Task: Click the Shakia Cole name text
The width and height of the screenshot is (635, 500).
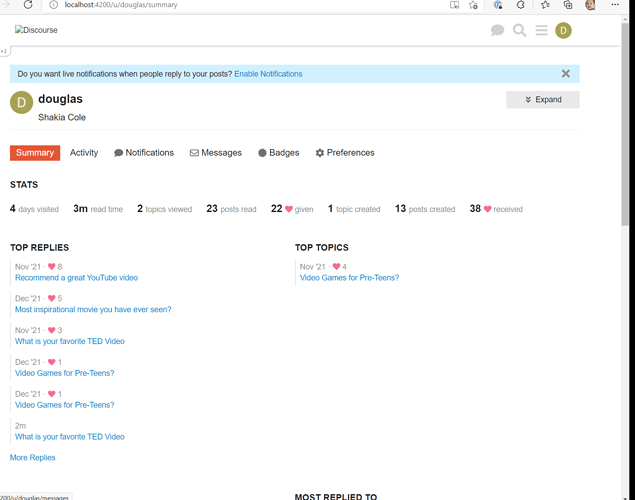Action: [62, 117]
